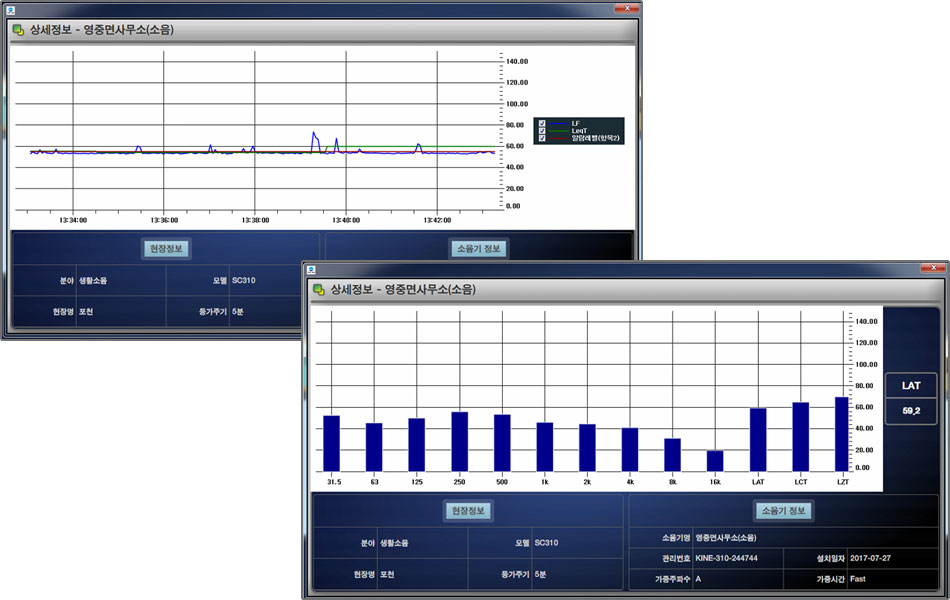Select the LAT label box beside the bar chart
Screen dimensions: 950x600
coord(911,386)
